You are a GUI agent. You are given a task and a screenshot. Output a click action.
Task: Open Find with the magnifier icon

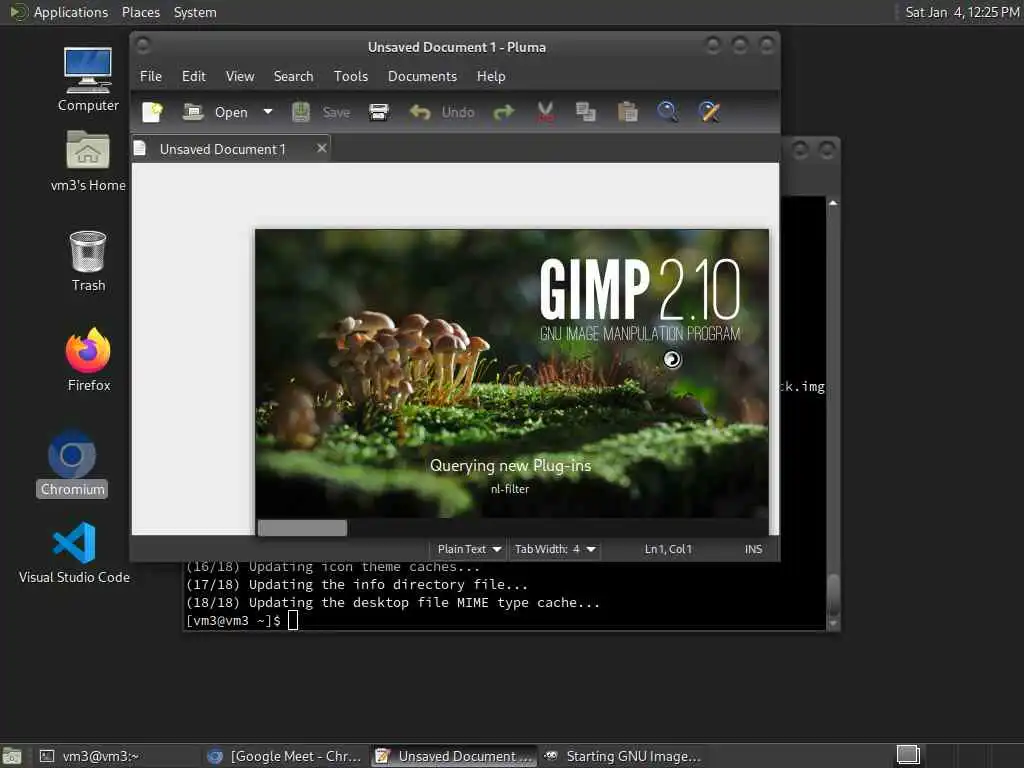click(667, 112)
